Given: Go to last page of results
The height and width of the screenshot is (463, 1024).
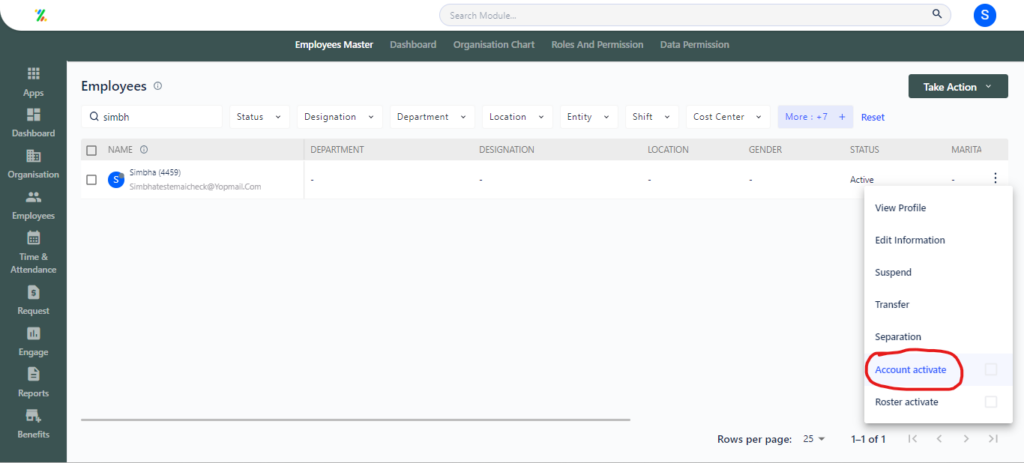Looking at the screenshot, I should pyautogui.click(x=993, y=439).
